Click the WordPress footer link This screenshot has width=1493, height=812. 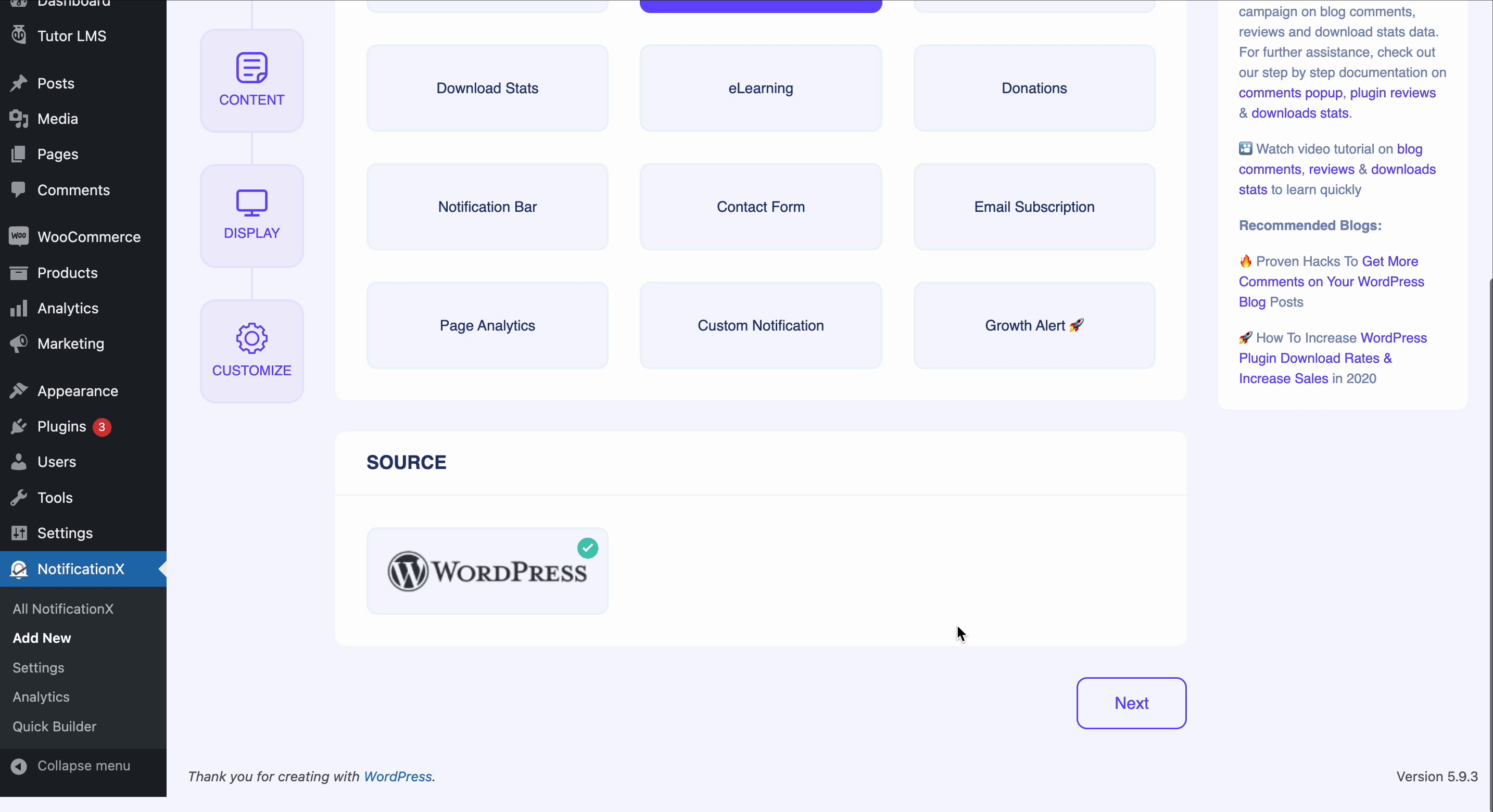click(x=398, y=777)
